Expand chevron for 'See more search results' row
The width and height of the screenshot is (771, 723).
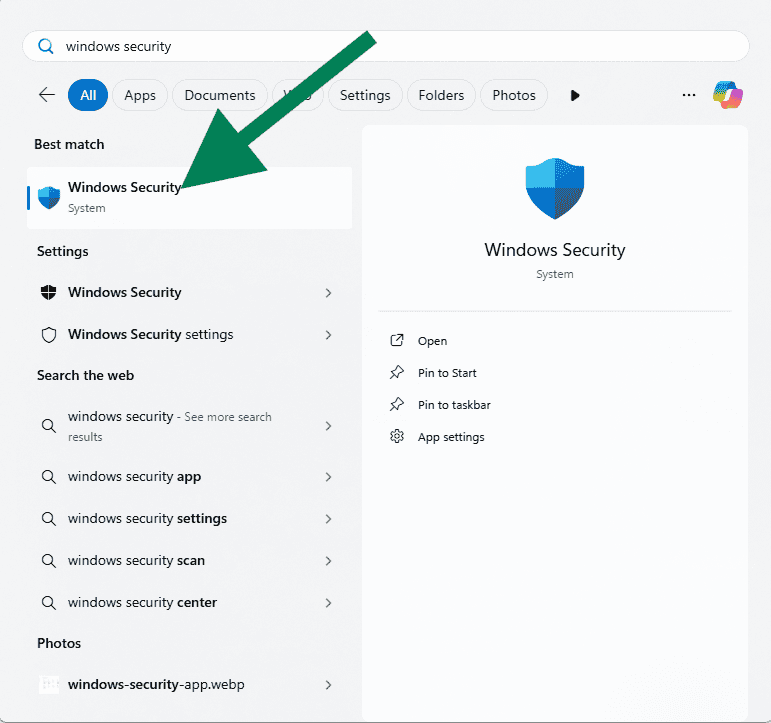click(x=328, y=426)
